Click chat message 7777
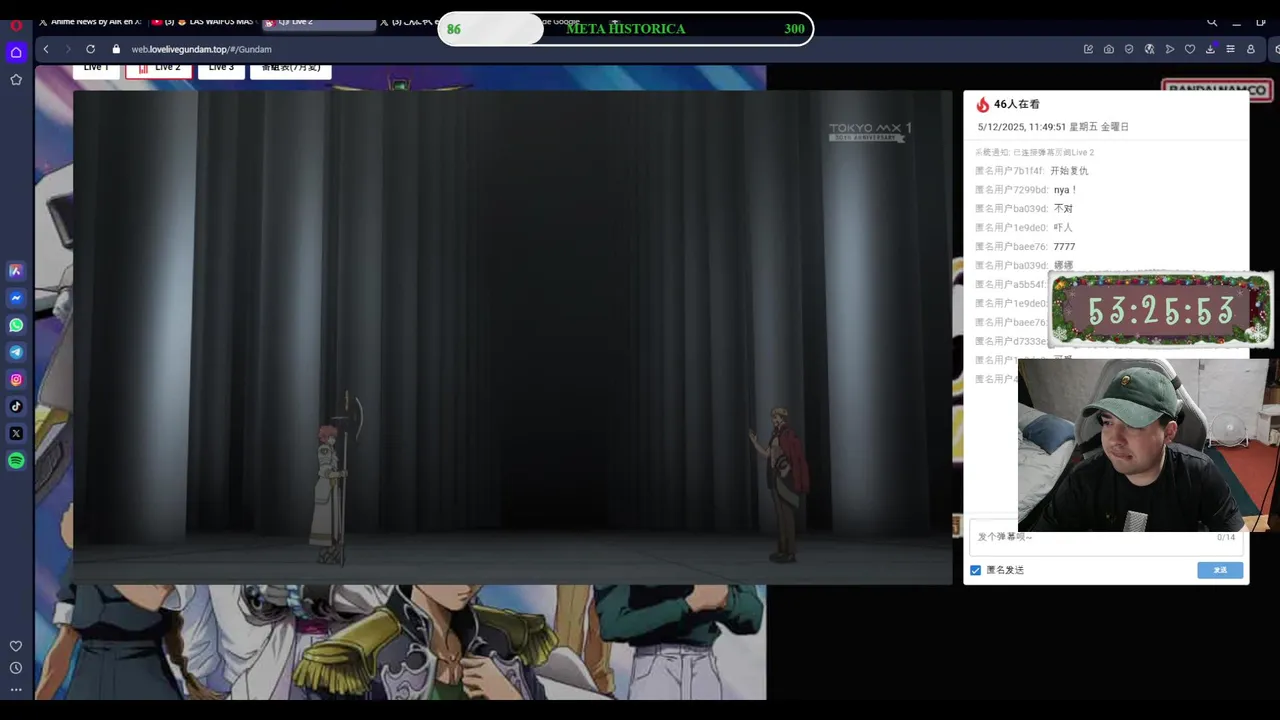The width and height of the screenshot is (1280, 720). point(1064,247)
